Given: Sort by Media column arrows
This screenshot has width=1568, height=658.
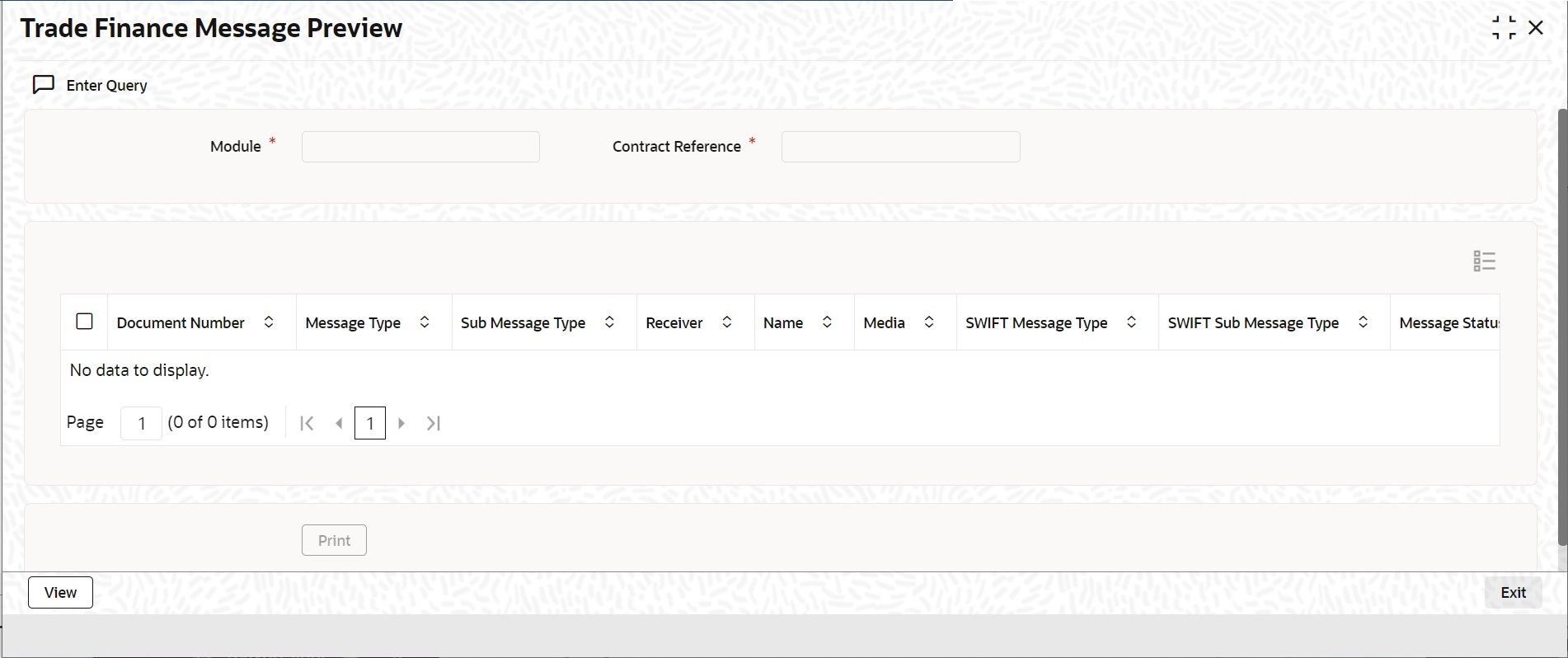Looking at the screenshot, I should tap(929, 322).
